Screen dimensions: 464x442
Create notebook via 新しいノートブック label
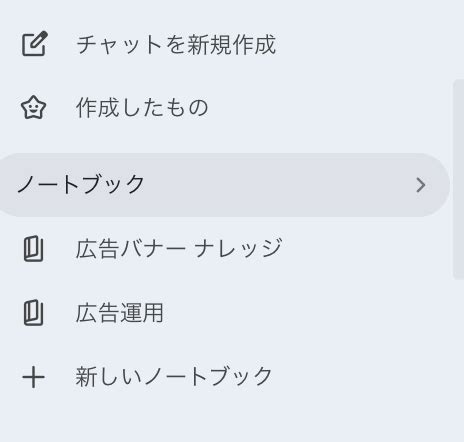[174, 377]
